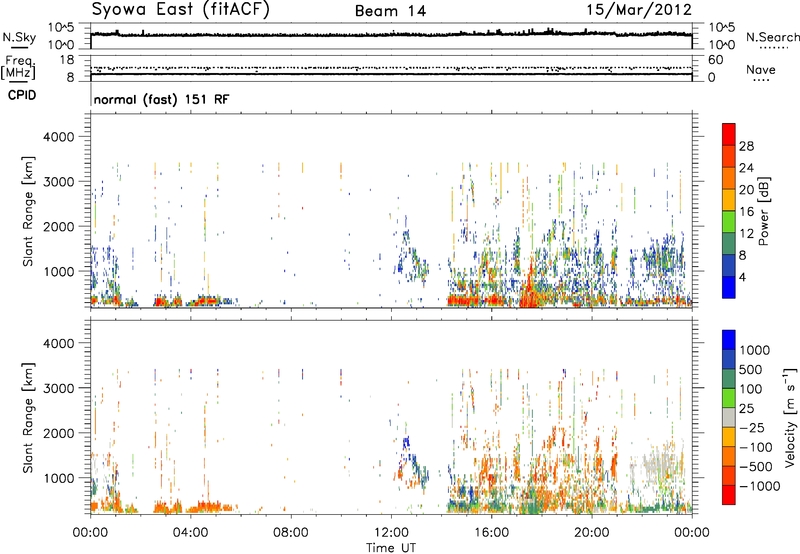Click the '20:00' time axis tick label
The width and height of the screenshot is (800, 554).
click(591, 533)
